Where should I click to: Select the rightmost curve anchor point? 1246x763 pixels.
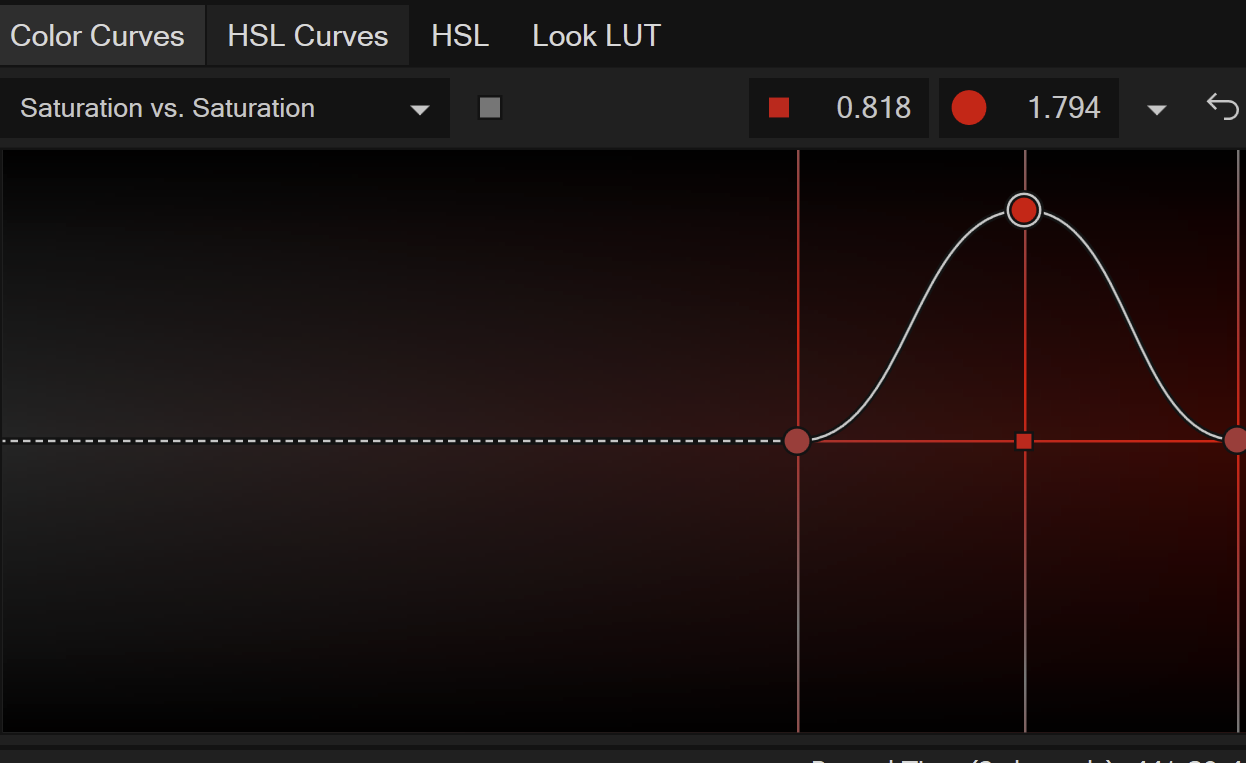coord(1236,440)
